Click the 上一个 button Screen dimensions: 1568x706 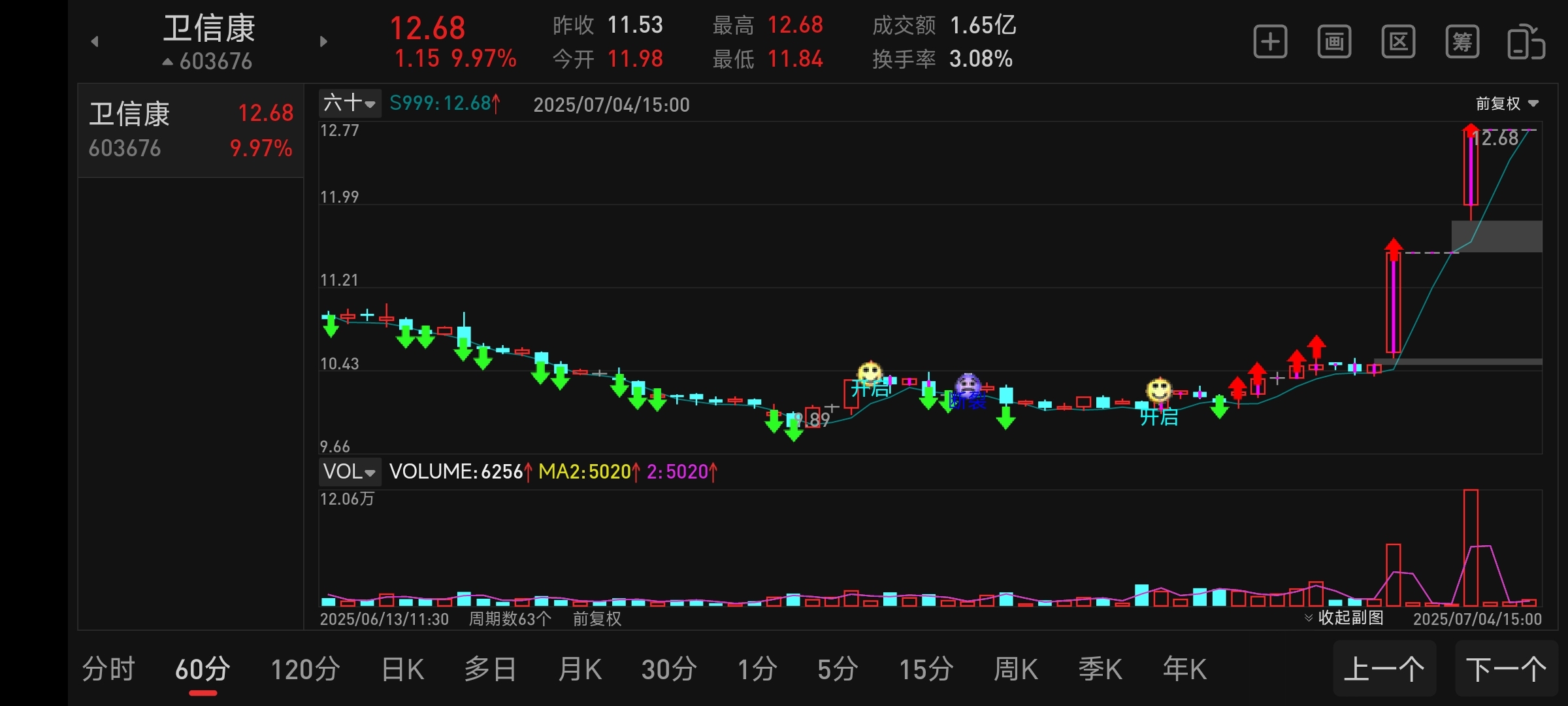1384,669
